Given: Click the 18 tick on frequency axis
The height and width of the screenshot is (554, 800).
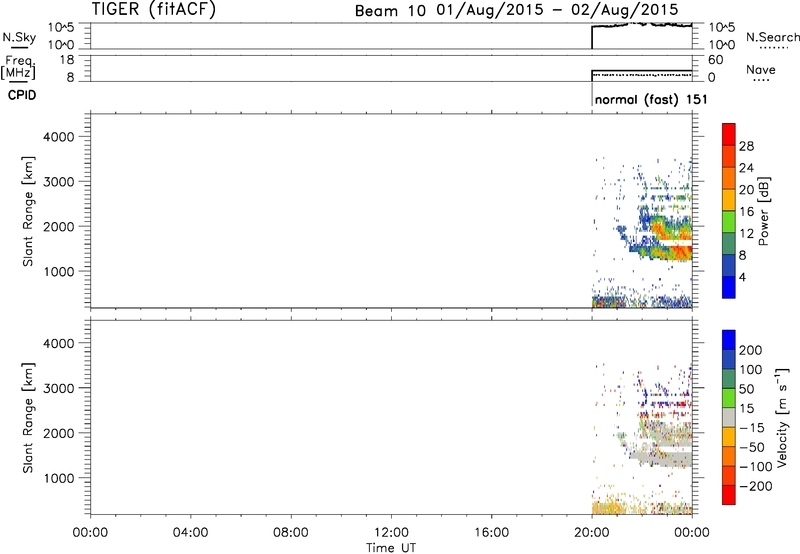Looking at the screenshot, I should [67, 60].
